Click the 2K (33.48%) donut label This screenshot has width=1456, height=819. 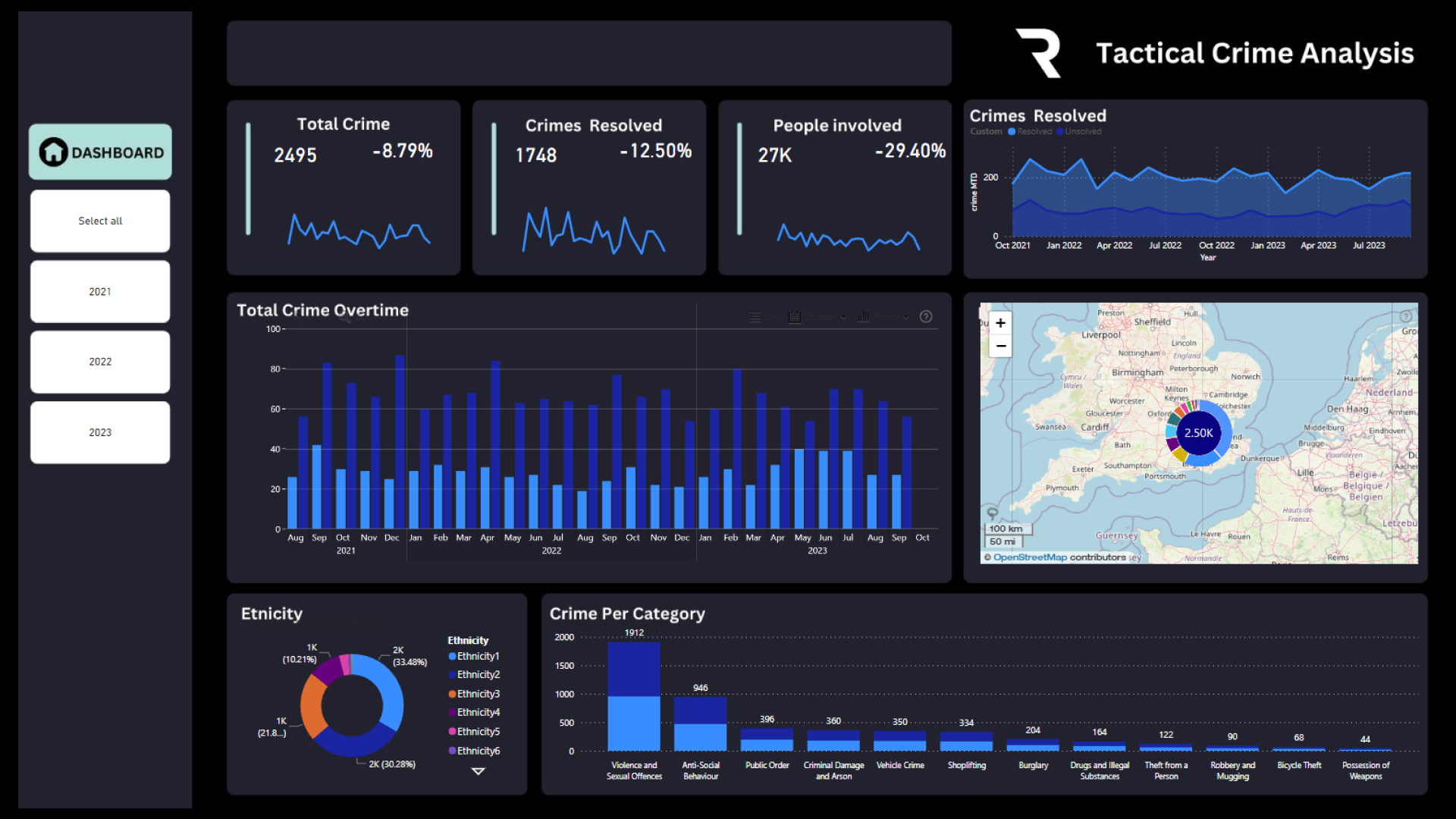409,656
